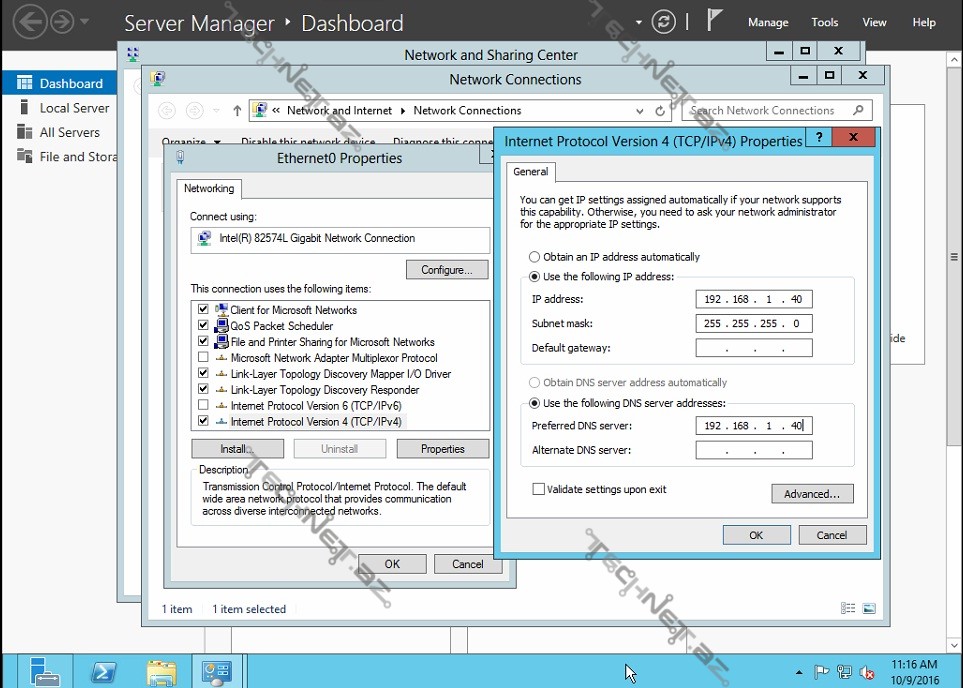
Task: Open the notifications flag icon
Action: click(714, 22)
